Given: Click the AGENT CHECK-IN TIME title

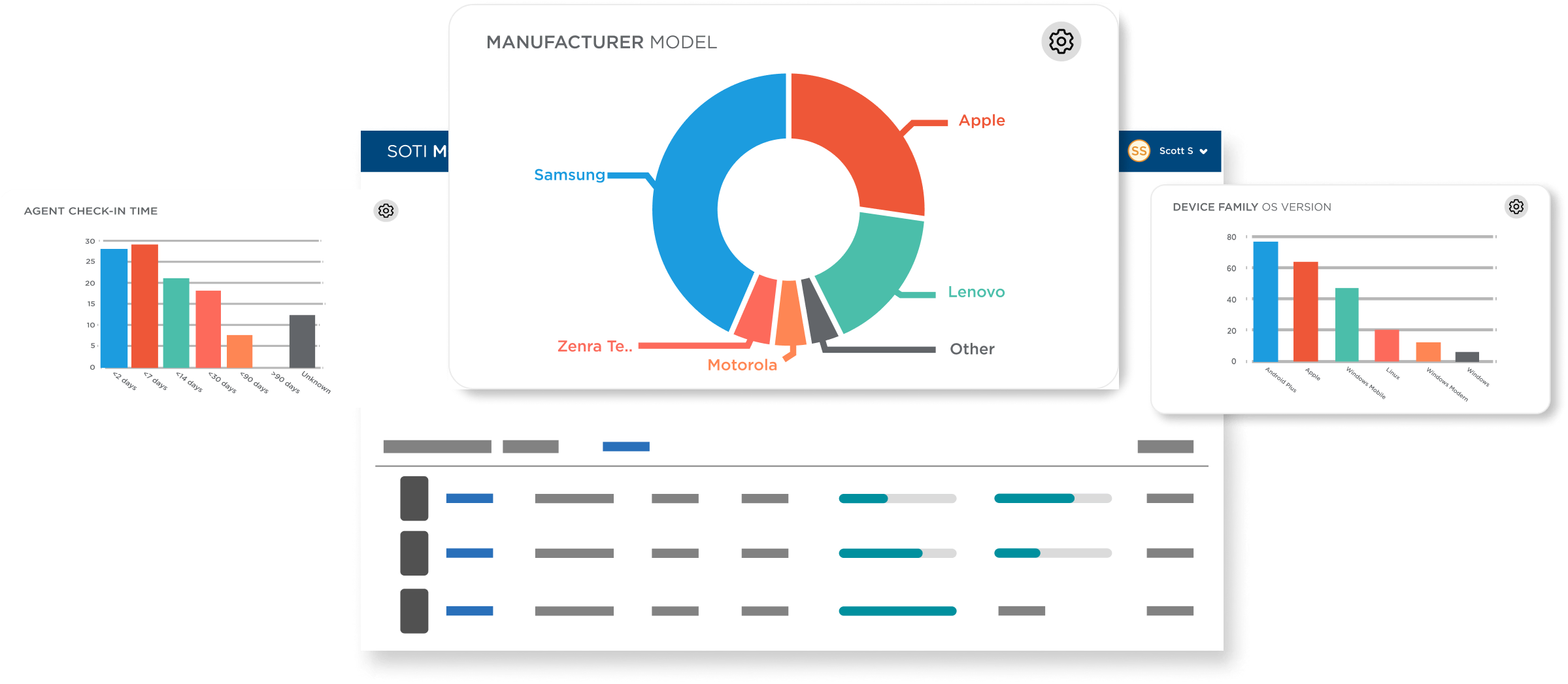Looking at the screenshot, I should click(91, 211).
